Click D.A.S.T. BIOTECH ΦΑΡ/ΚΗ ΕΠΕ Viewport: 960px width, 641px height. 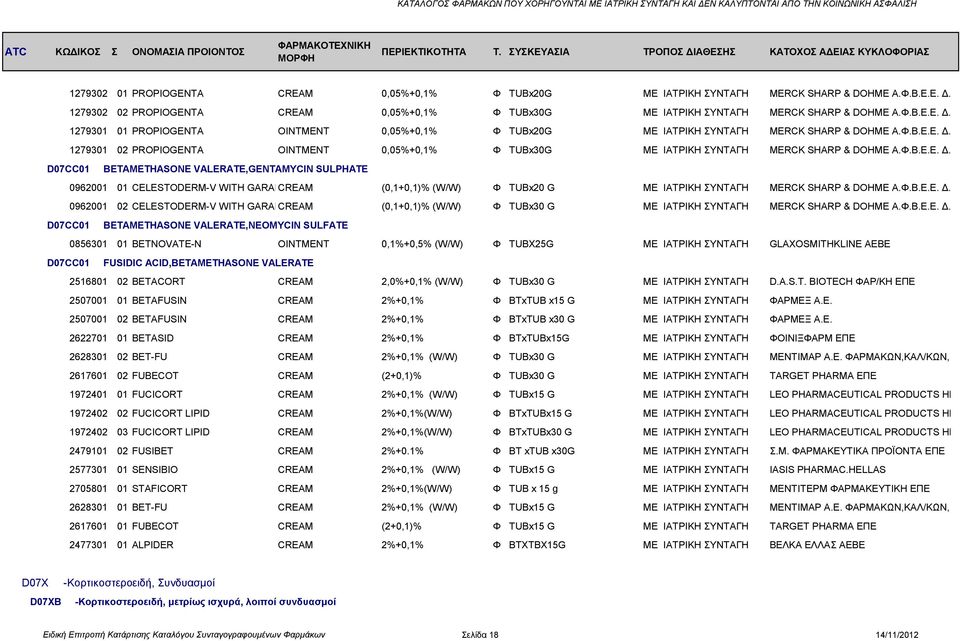[x=842, y=282]
